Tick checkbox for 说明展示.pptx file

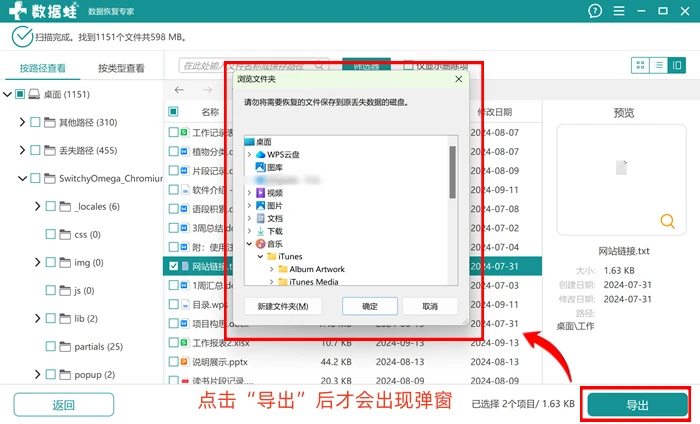coord(173,362)
